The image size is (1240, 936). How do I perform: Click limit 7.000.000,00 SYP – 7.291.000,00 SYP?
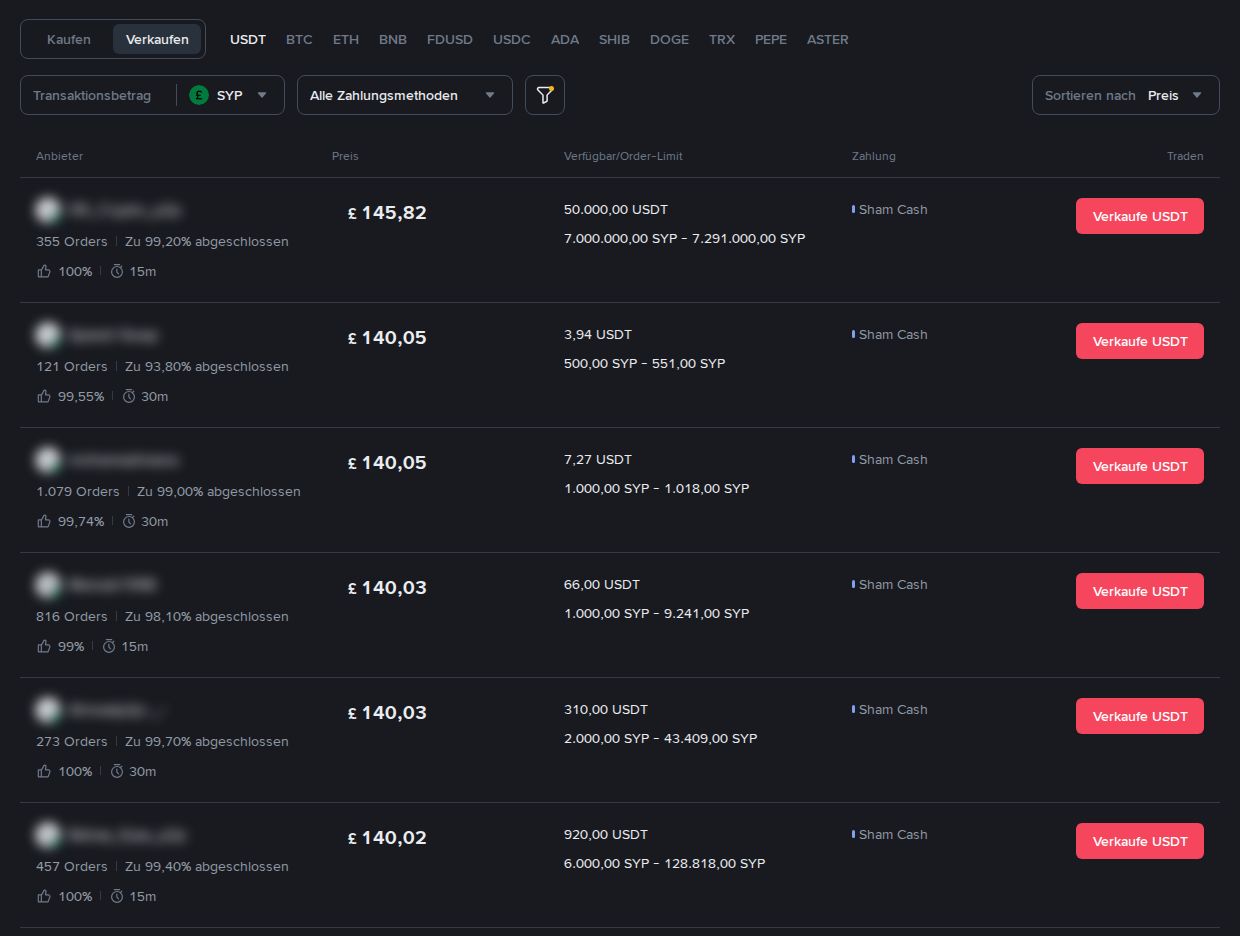[685, 239]
